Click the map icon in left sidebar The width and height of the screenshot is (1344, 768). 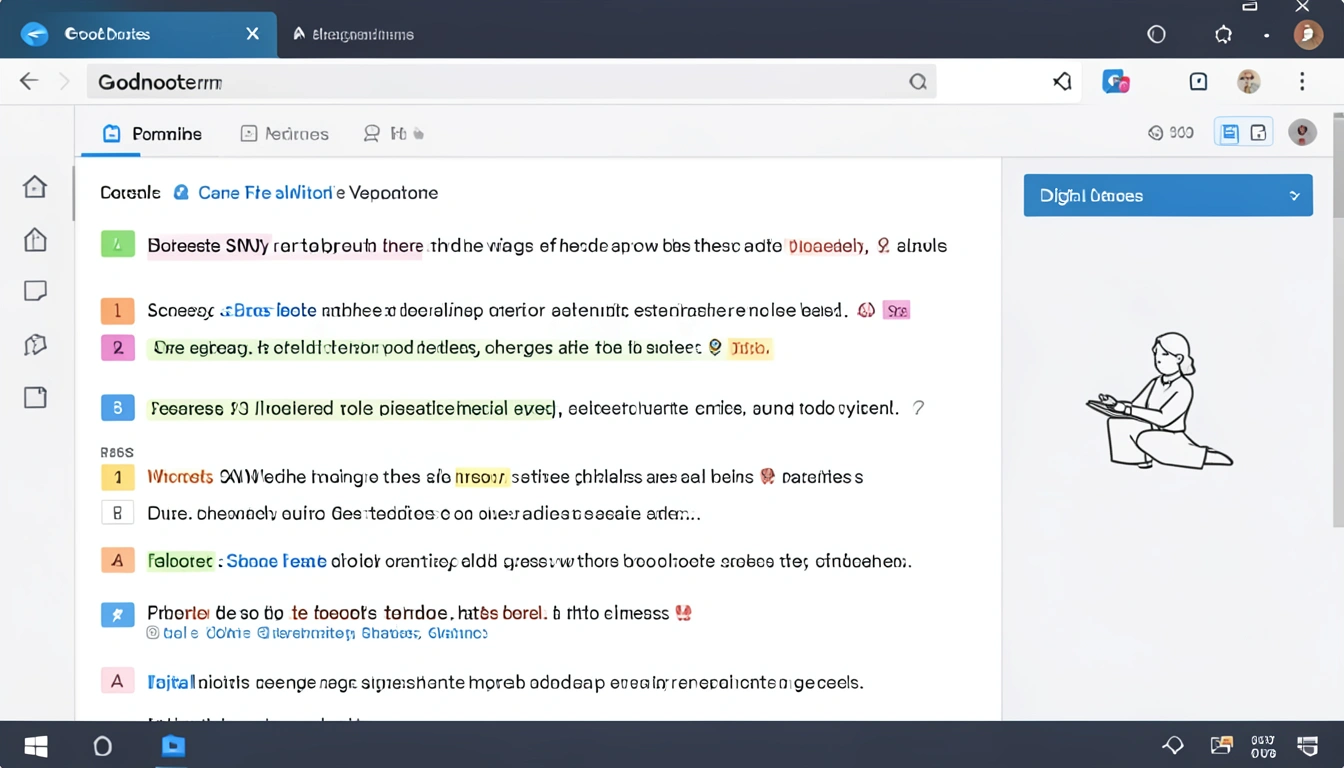[x=35, y=345]
